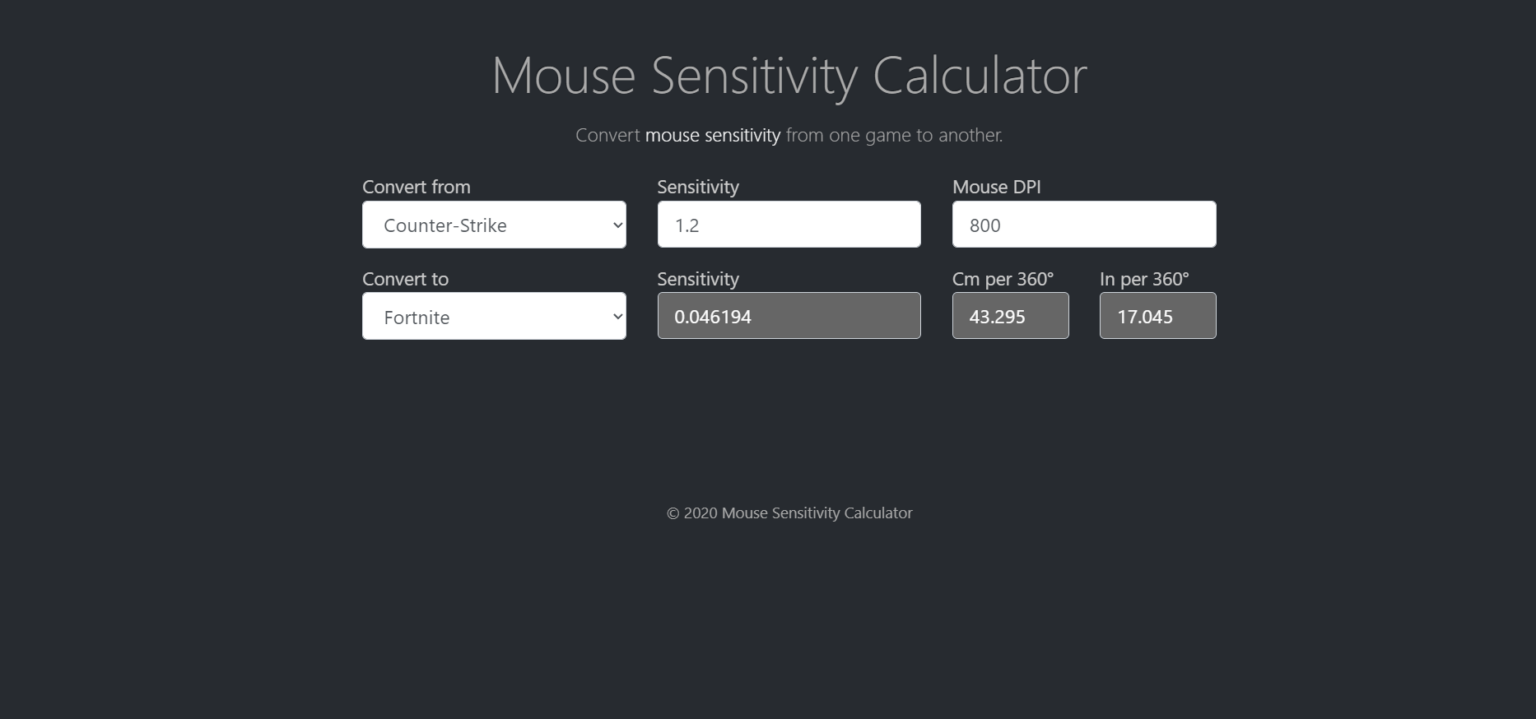
Task: Select the Counter-Strike game selector
Action: point(493,224)
